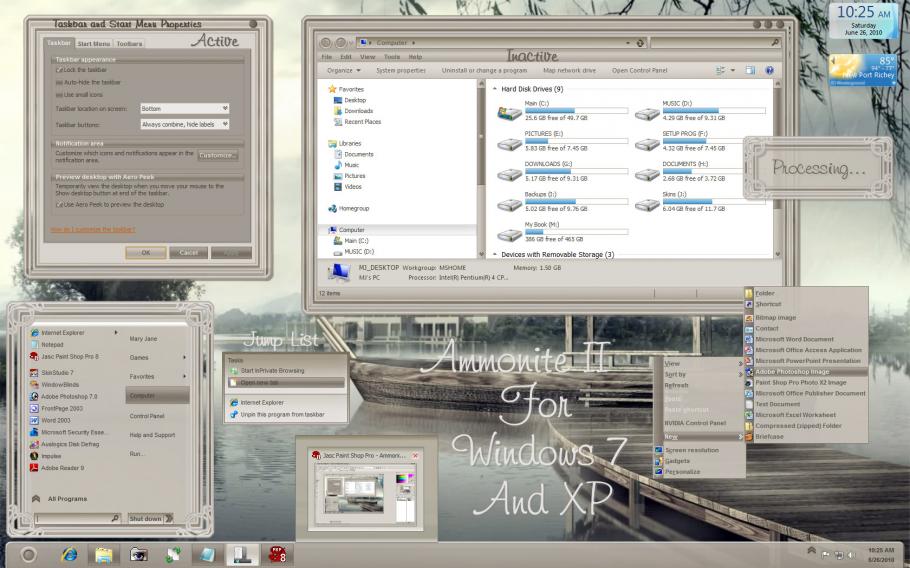910x568 pixels.
Task: Open the camera eye icon on taskbar
Action: point(138,555)
